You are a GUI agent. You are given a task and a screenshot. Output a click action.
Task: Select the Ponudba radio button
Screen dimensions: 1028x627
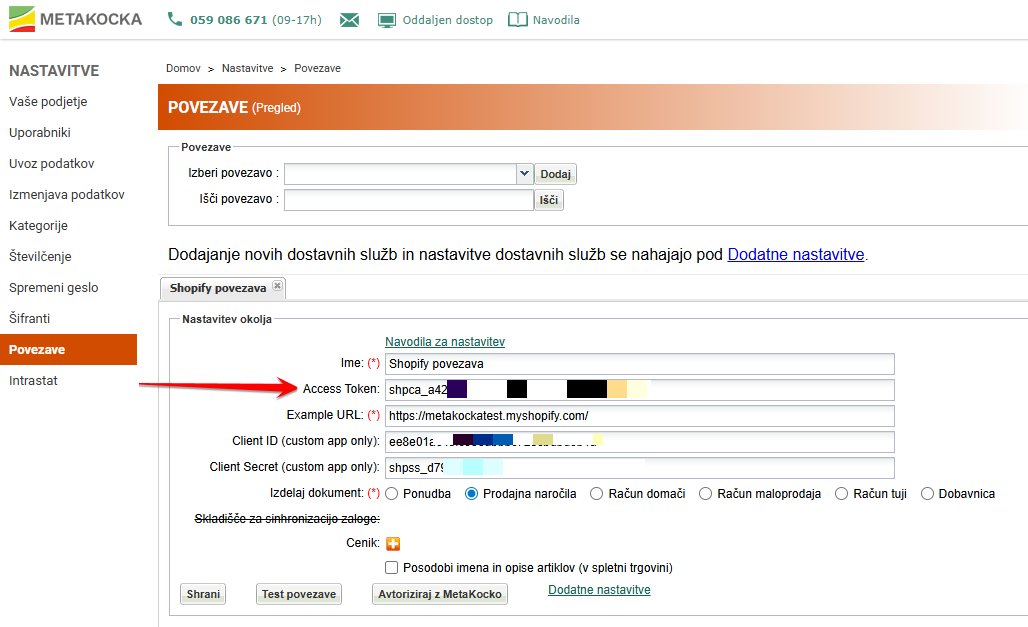click(392, 494)
